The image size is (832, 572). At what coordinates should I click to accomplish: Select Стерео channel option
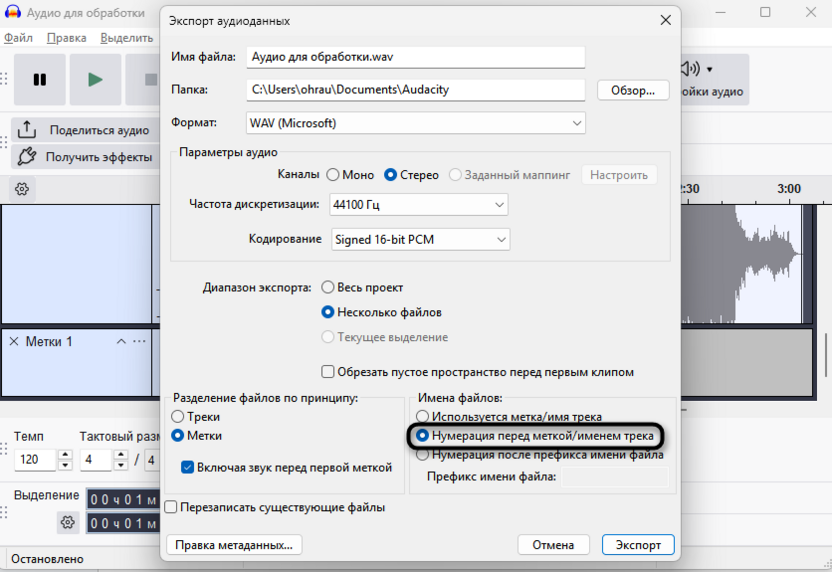[411, 175]
